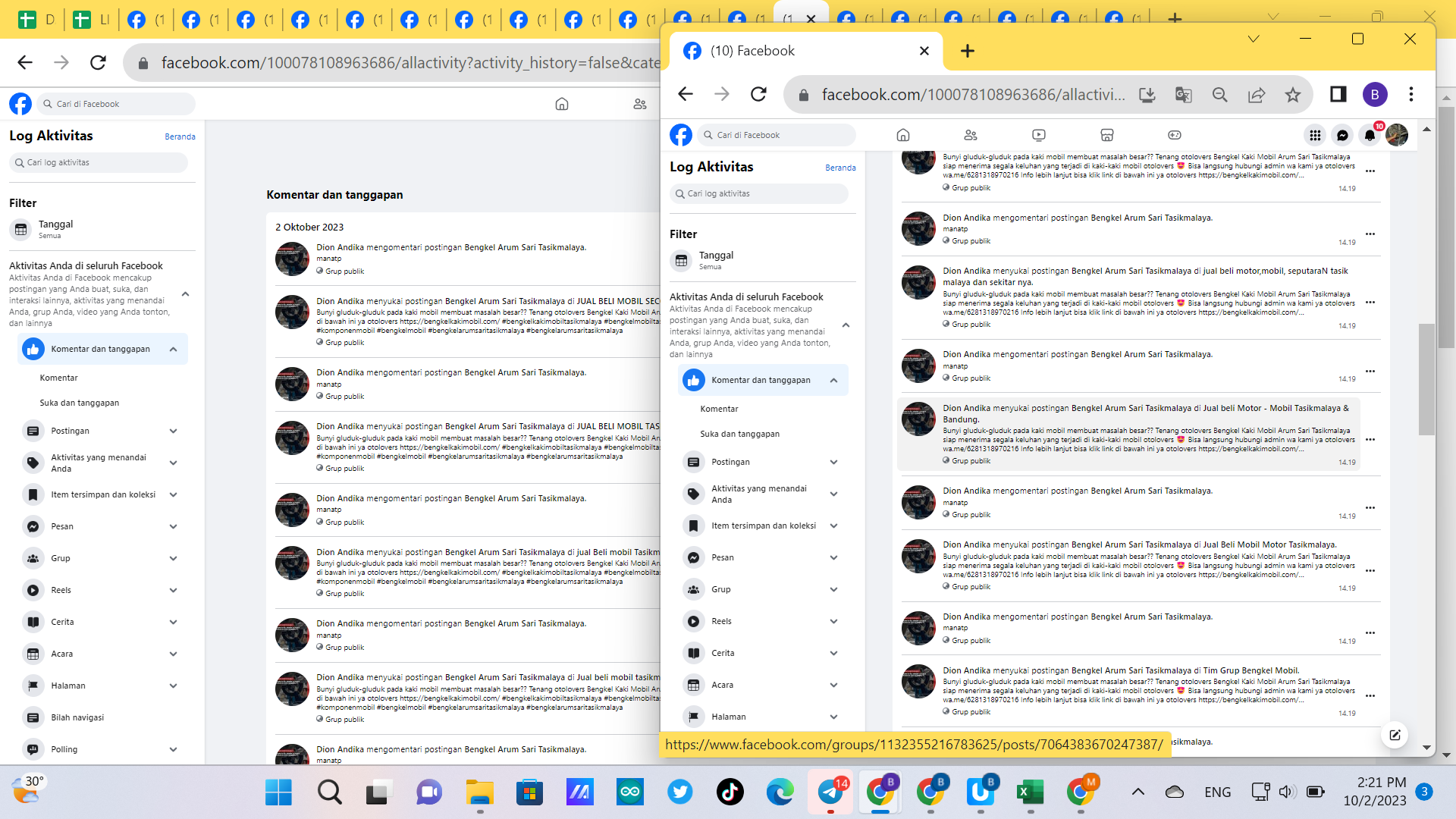The height and width of the screenshot is (819, 1456).
Task: Open the translate page icon
Action: pyautogui.click(x=1183, y=94)
